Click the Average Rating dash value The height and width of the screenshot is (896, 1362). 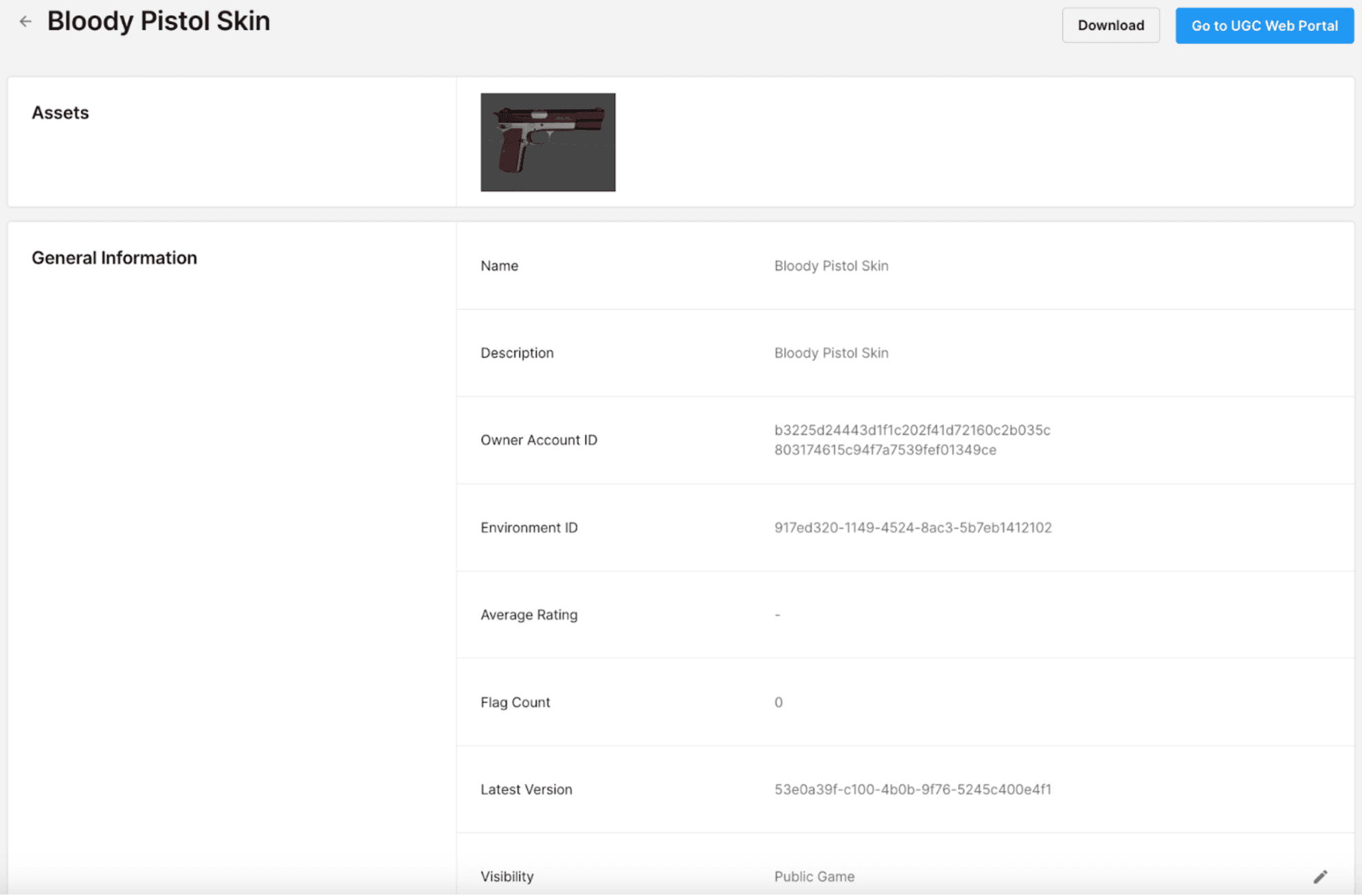pyautogui.click(x=777, y=615)
